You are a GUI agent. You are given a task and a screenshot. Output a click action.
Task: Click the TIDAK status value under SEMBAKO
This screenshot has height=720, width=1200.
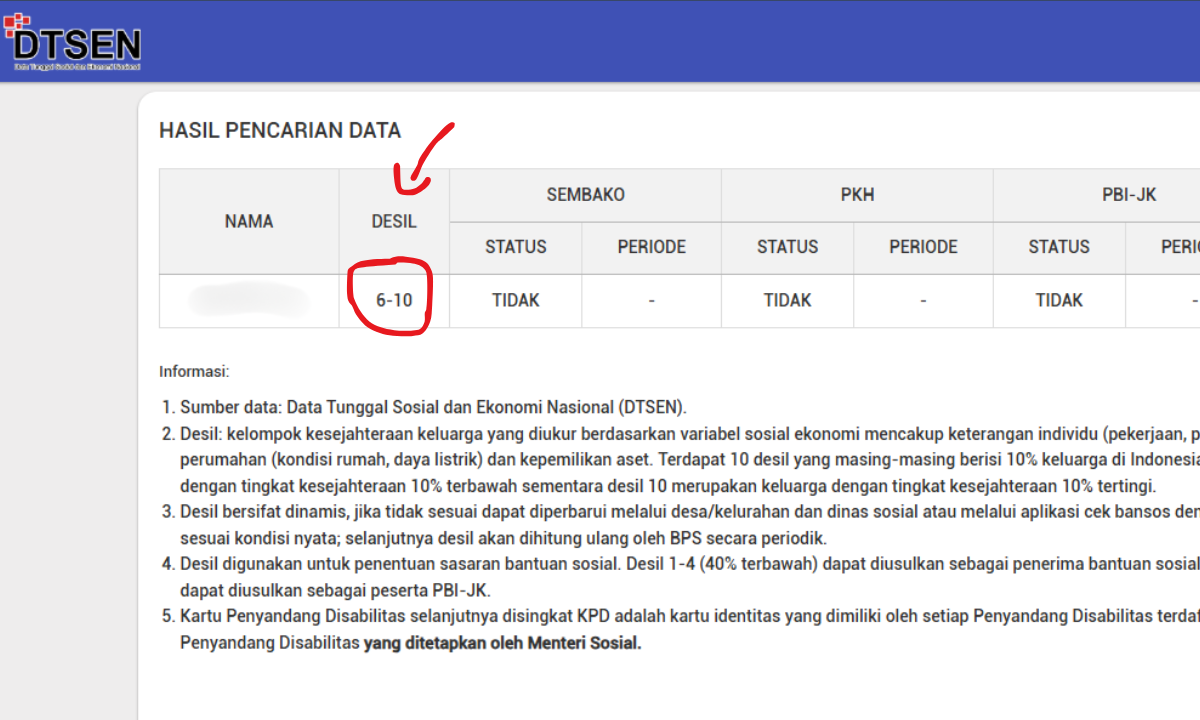coord(516,300)
